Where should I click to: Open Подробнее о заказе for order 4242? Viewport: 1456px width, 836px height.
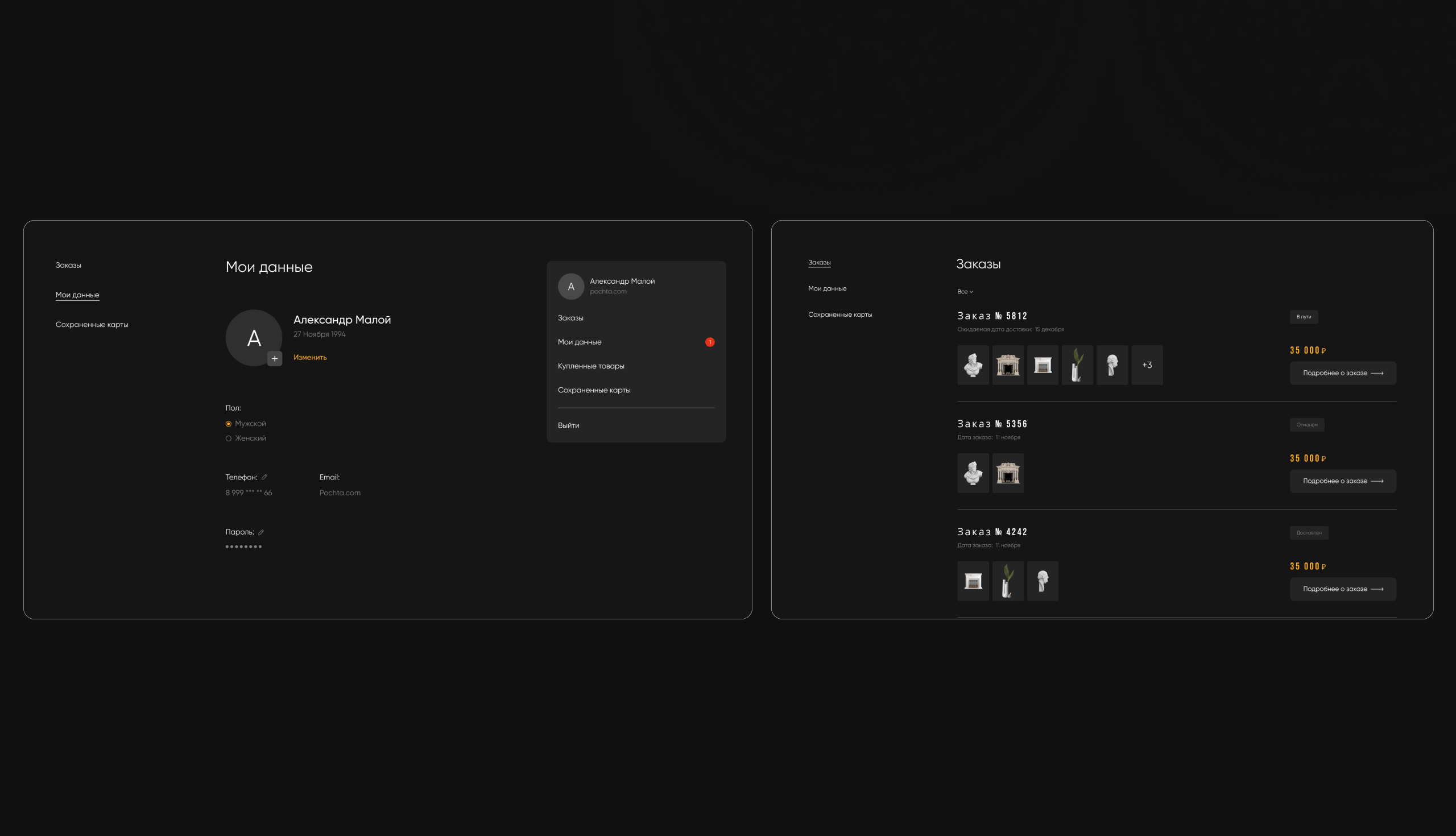pyautogui.click(x=1342, y=589)
